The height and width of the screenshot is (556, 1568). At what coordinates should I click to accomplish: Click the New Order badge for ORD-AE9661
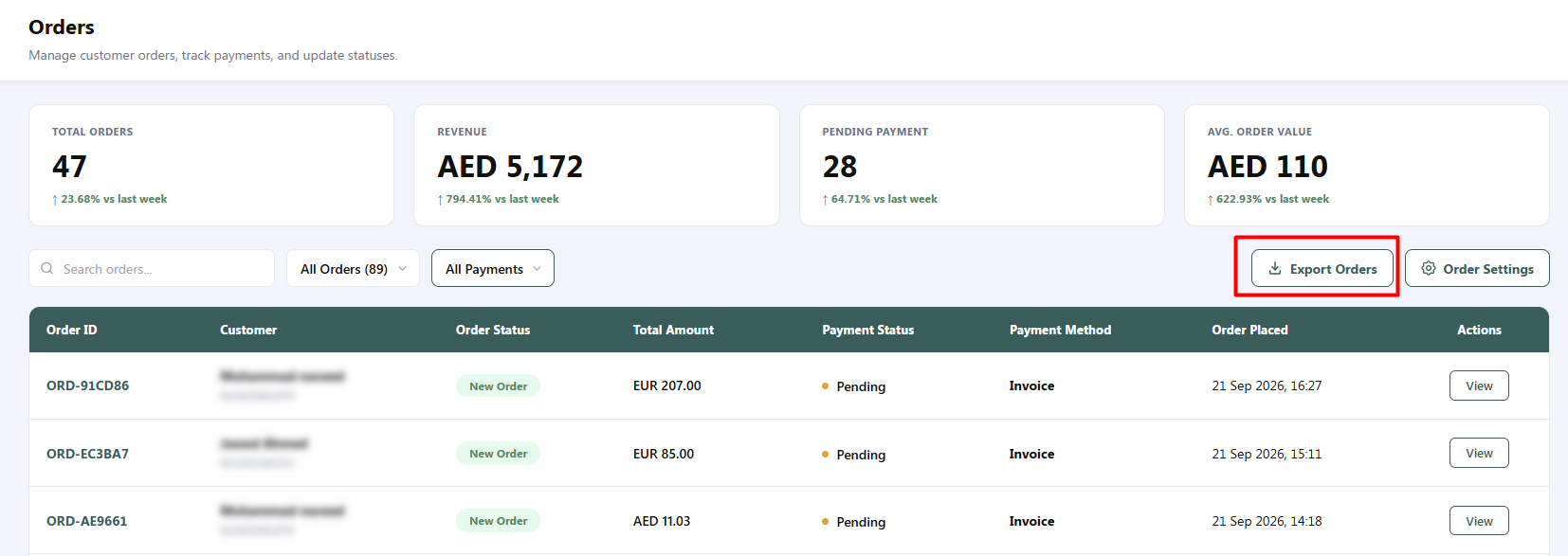click(498, 521)
